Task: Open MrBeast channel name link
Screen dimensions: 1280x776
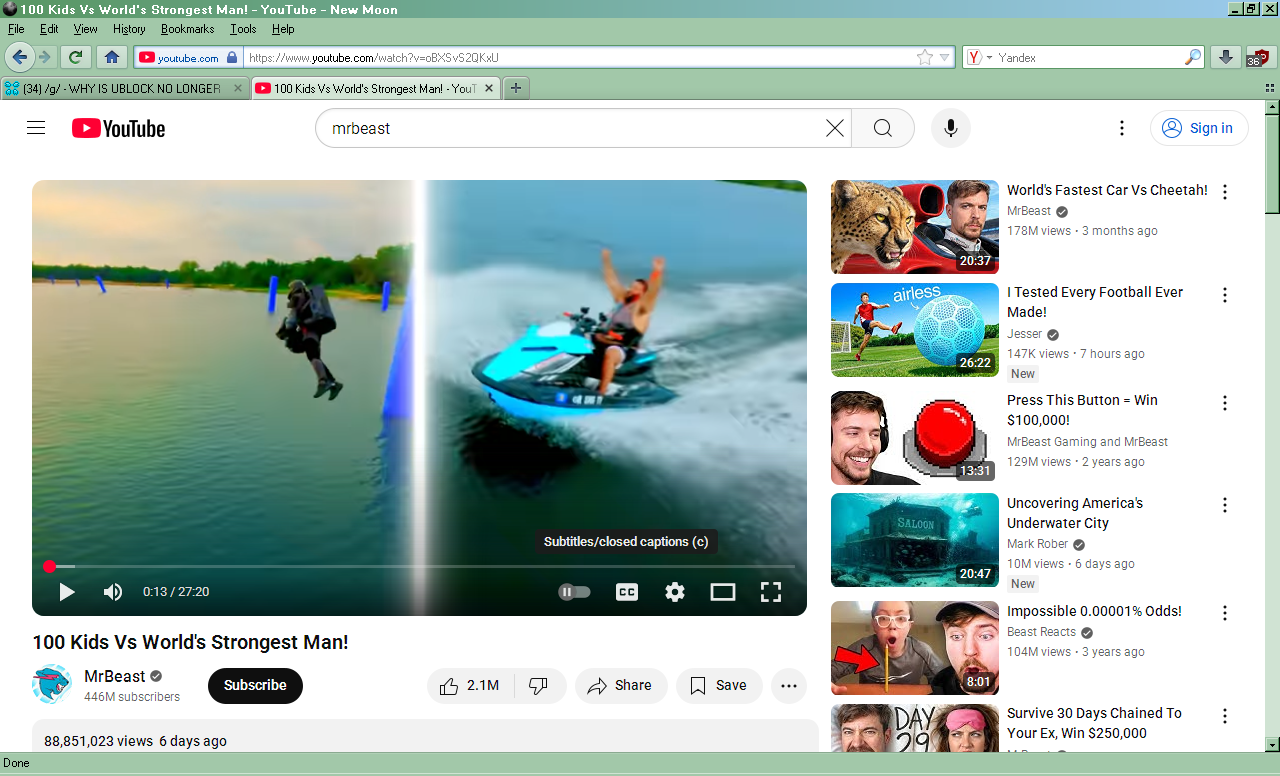Action: tap(115, 676)
